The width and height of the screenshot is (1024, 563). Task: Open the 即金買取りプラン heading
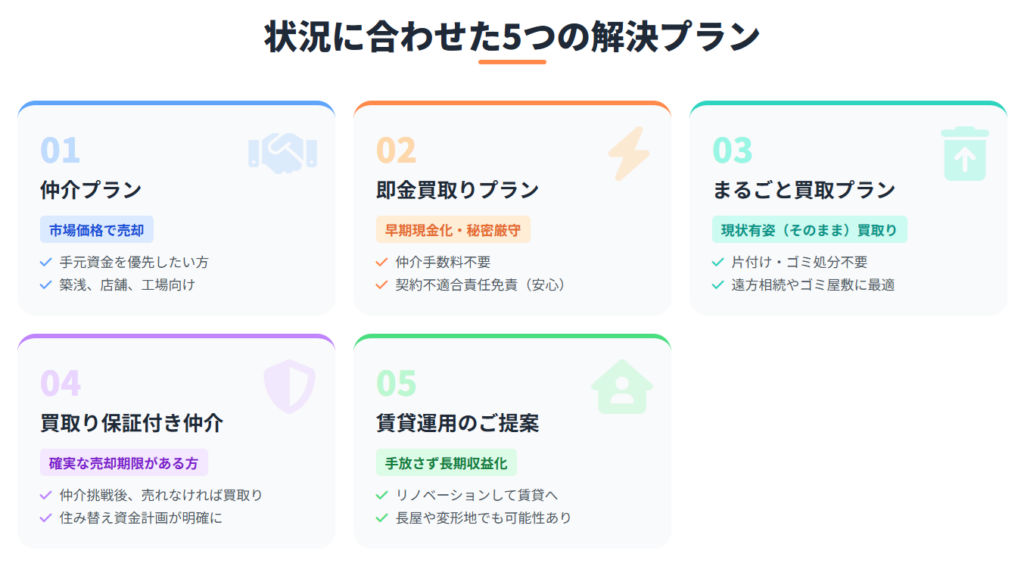coord(457,190)
